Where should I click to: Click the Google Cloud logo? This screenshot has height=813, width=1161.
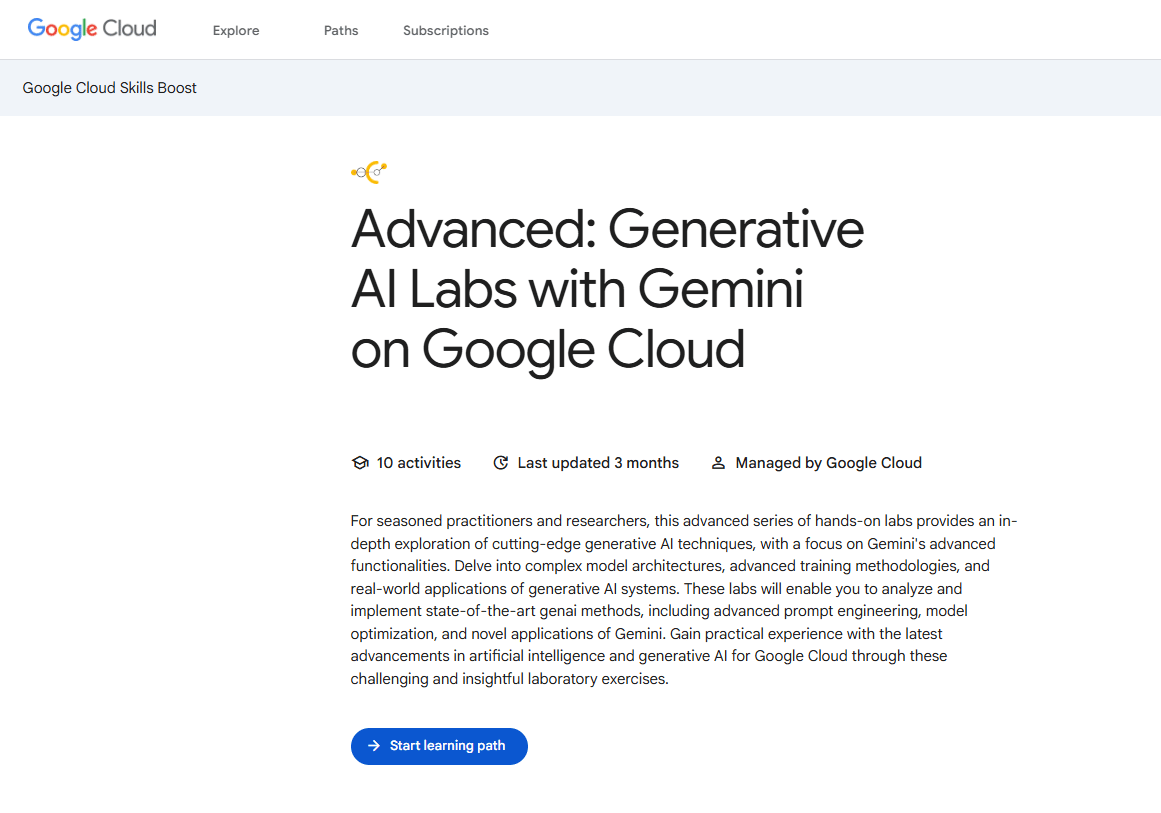point(92,29)
